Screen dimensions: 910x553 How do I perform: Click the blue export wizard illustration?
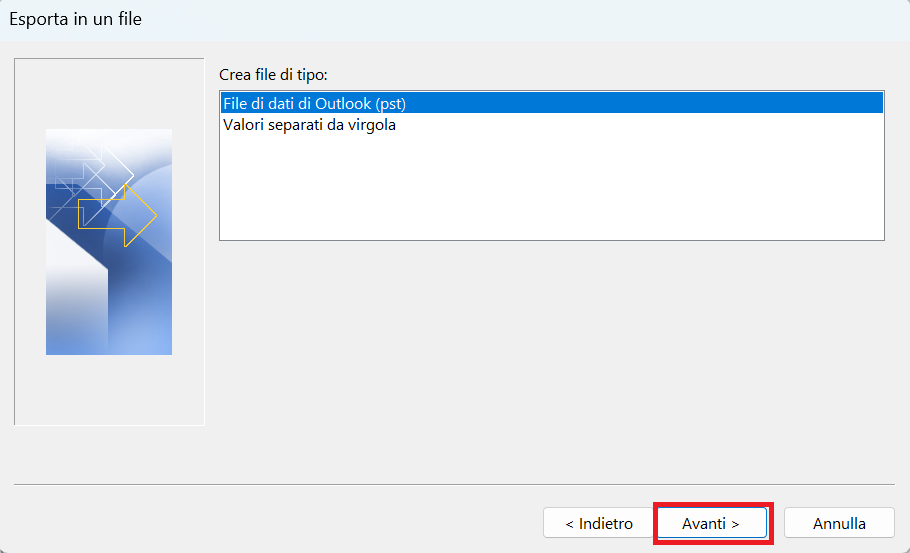(x=109, y=242)
